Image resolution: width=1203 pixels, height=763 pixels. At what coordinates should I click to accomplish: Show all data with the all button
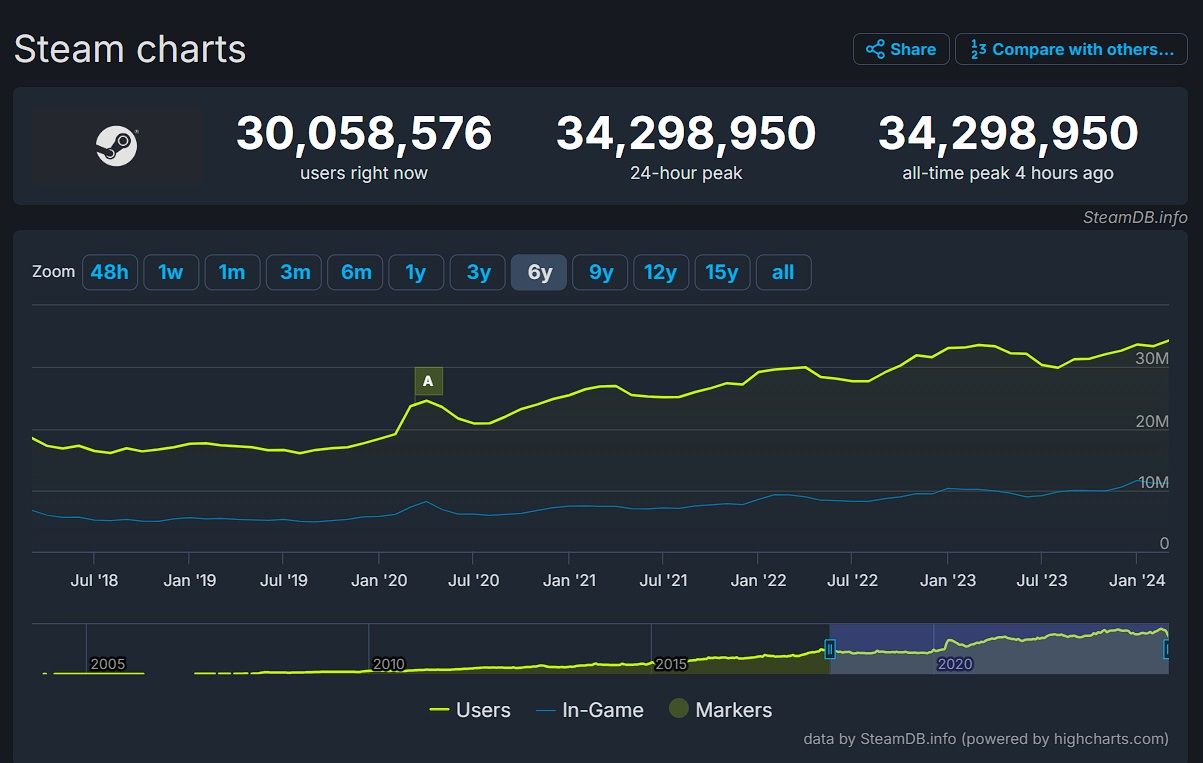click(x=783, y=272)
